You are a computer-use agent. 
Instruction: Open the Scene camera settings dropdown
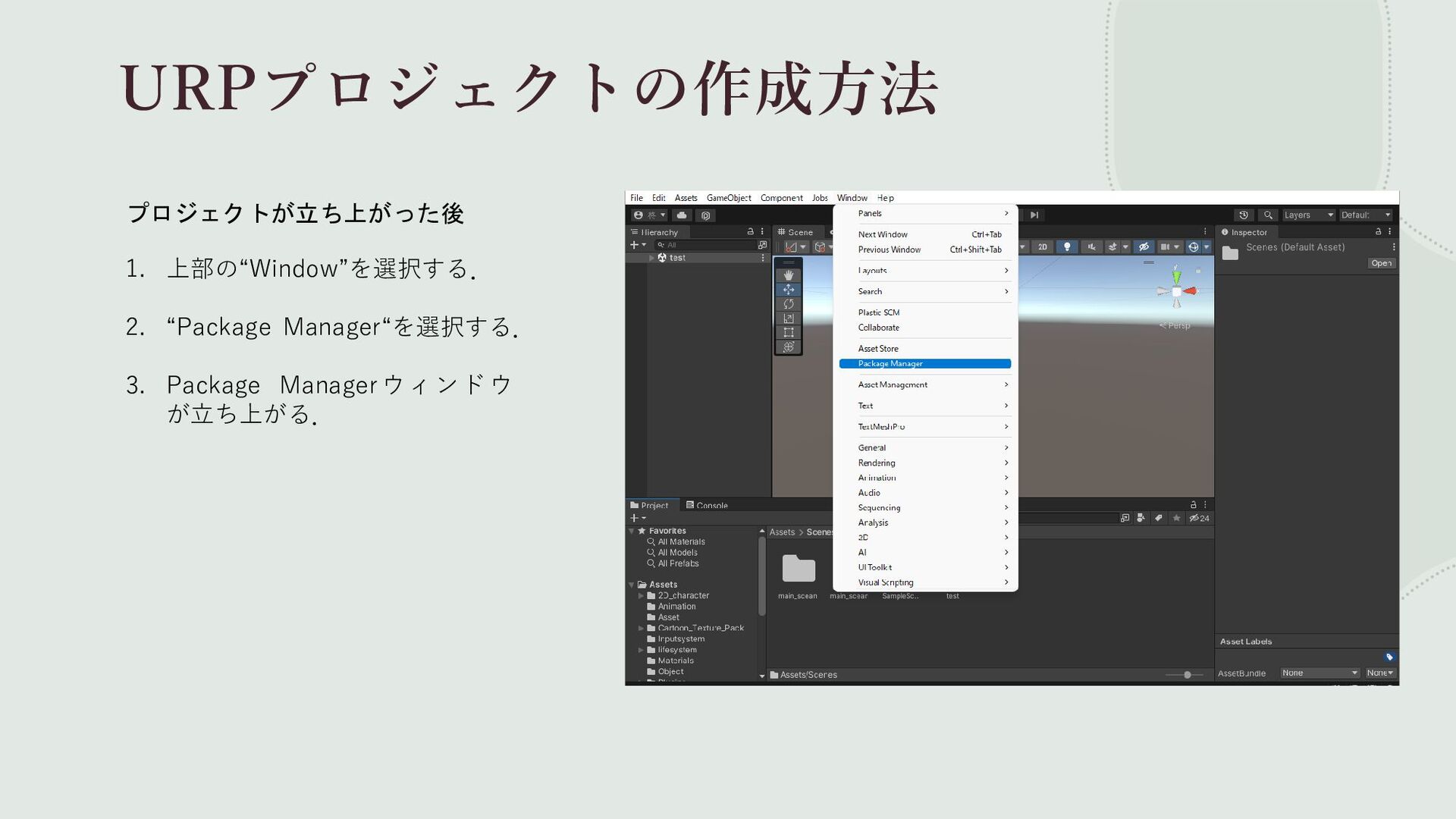point(1169,247)
